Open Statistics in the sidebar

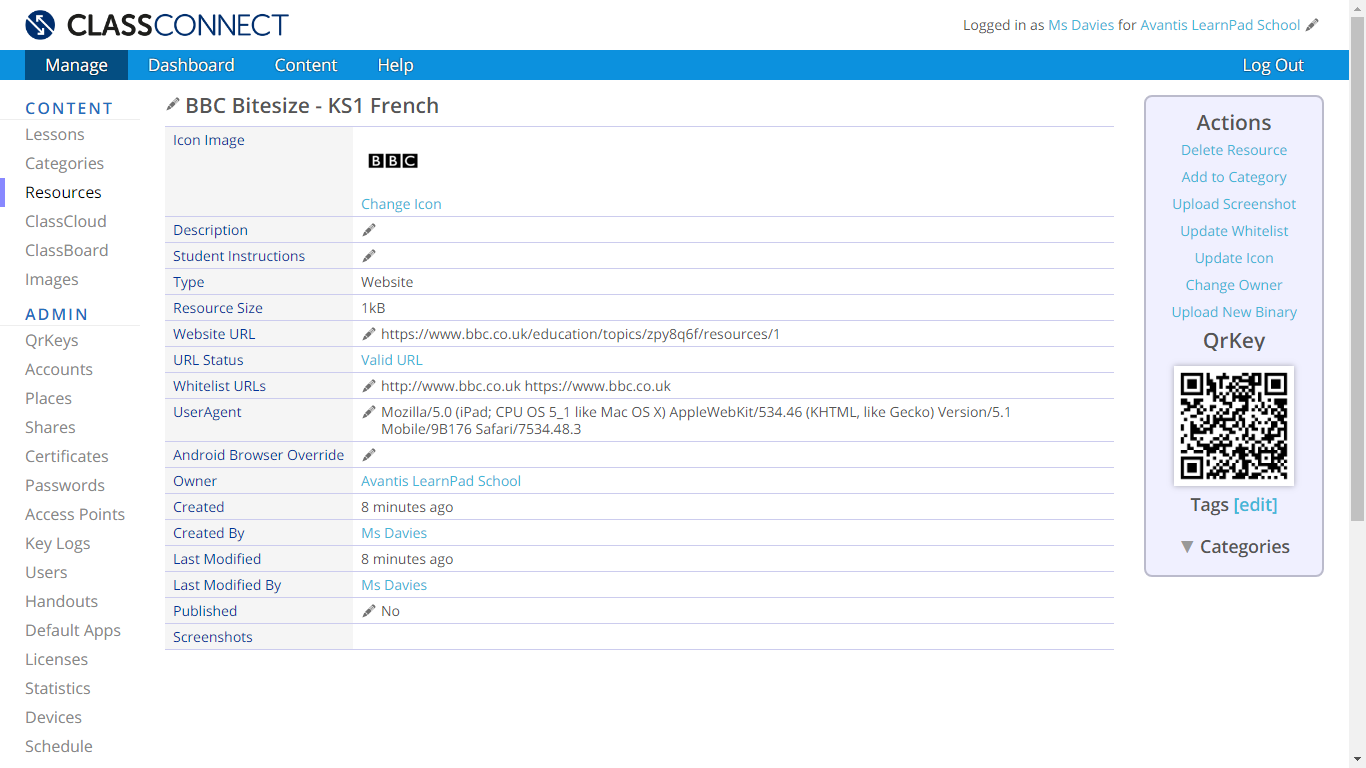58,689
